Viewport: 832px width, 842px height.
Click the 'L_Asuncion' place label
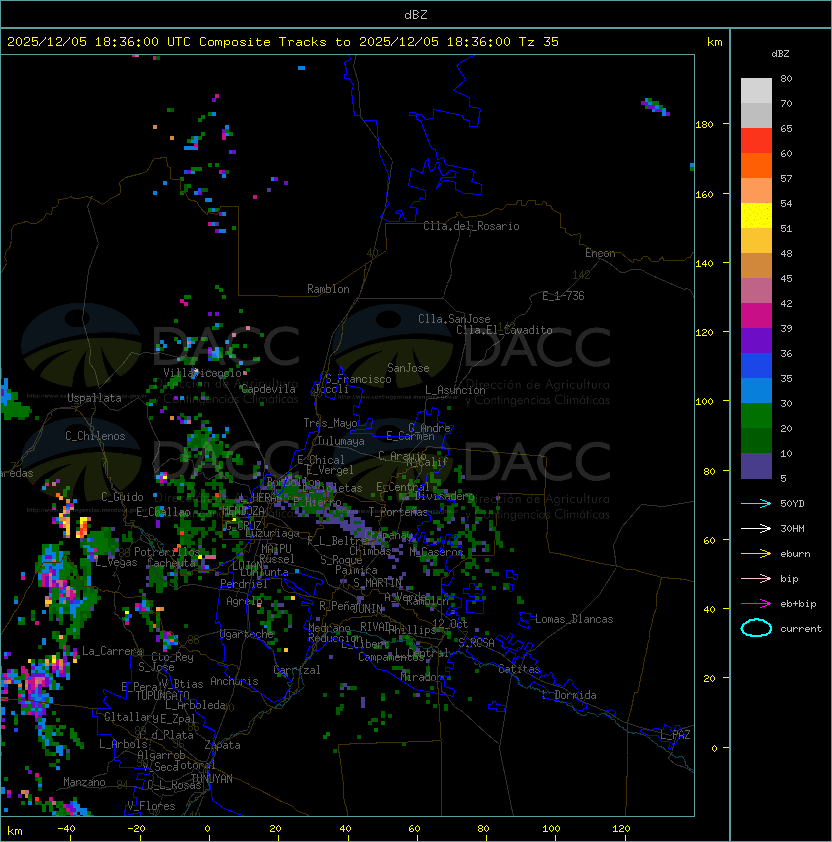tap(455, 390)
